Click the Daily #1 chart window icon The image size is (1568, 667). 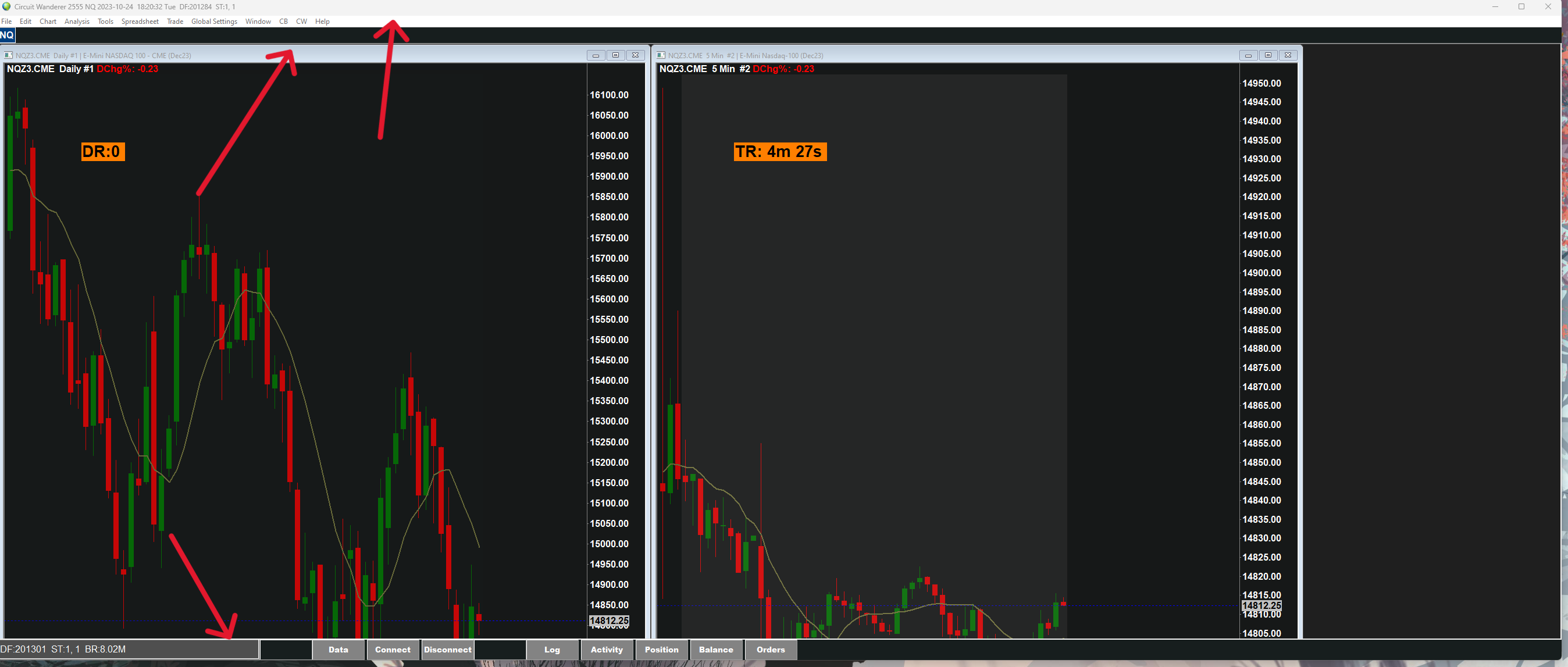9,55
